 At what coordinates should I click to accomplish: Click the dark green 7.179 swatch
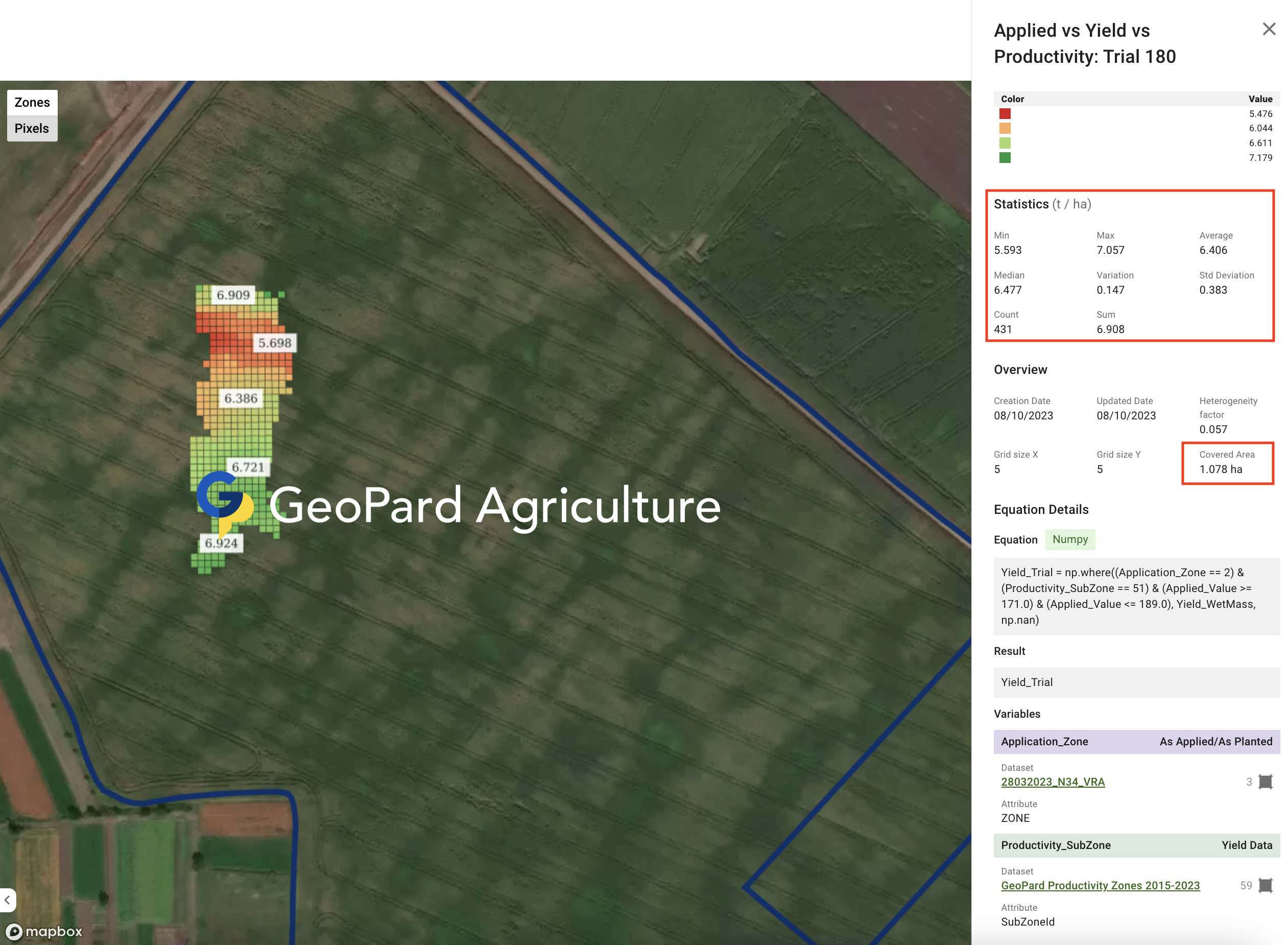click(1005, 158)
